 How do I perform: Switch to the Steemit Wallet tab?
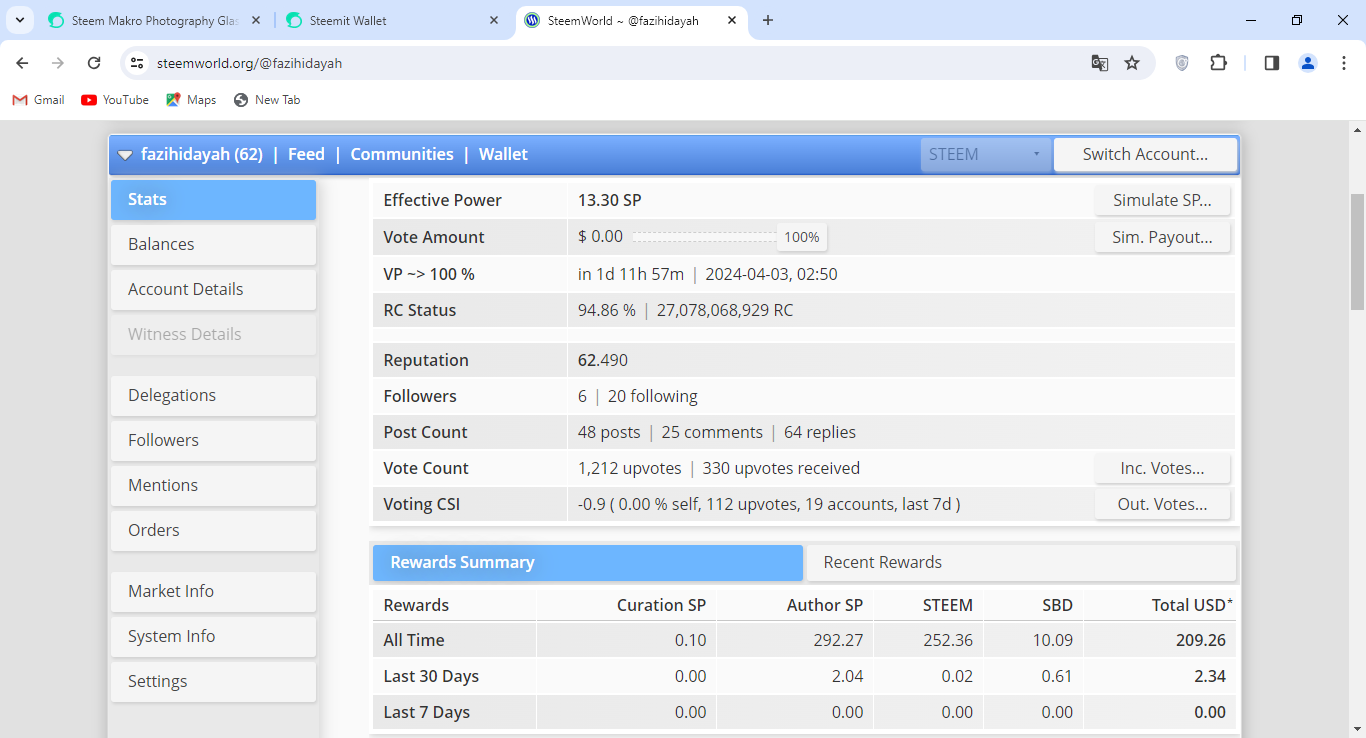coord(393,20)
